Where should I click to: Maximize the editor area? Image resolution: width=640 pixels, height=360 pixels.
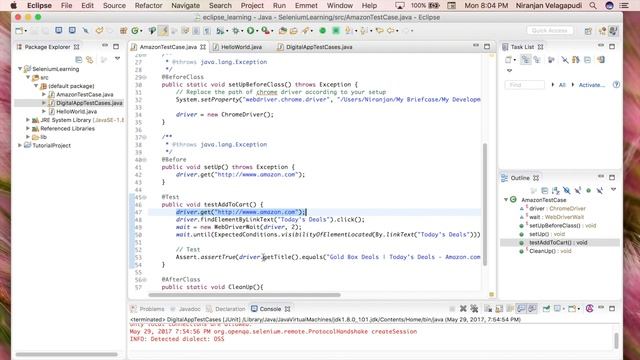click(x=487, y=47)
